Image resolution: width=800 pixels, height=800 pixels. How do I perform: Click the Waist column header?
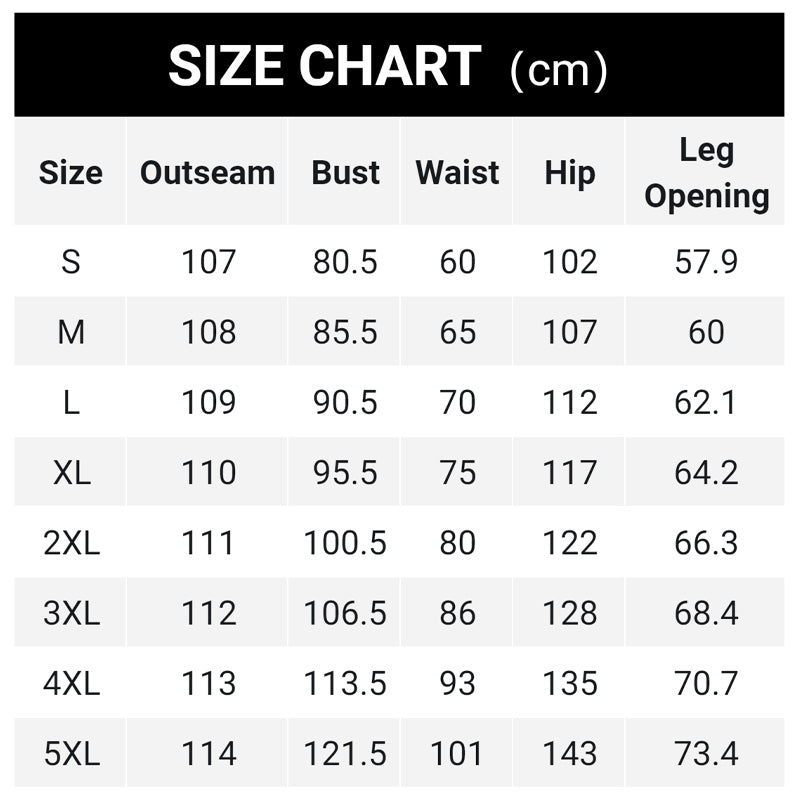click(x=457, y=173)
